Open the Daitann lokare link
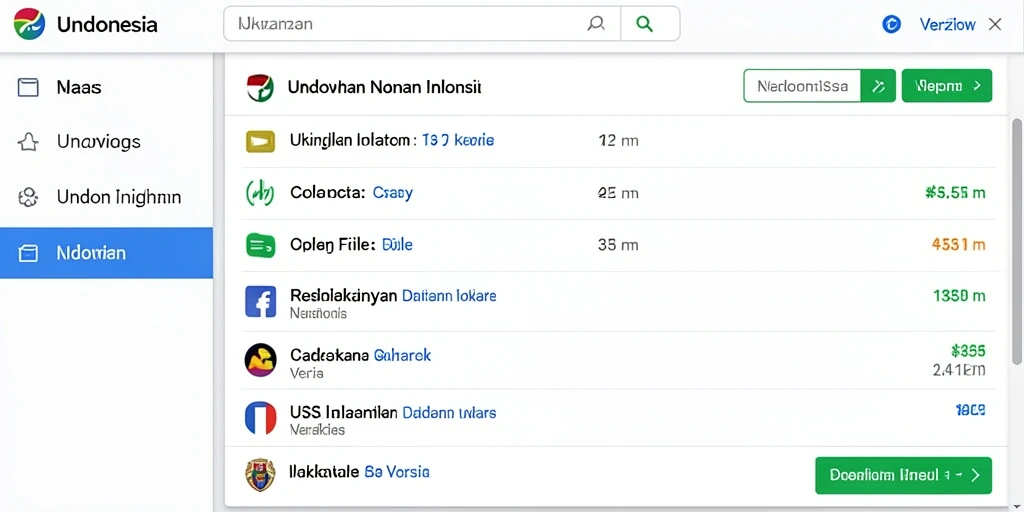The height and width of the screenshot is (512, 1024). click(x=449, y=295)
